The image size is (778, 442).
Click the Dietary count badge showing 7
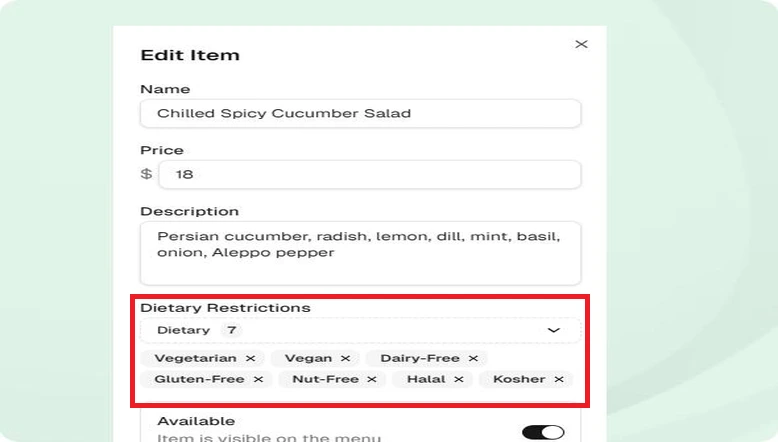pos(231,330)
